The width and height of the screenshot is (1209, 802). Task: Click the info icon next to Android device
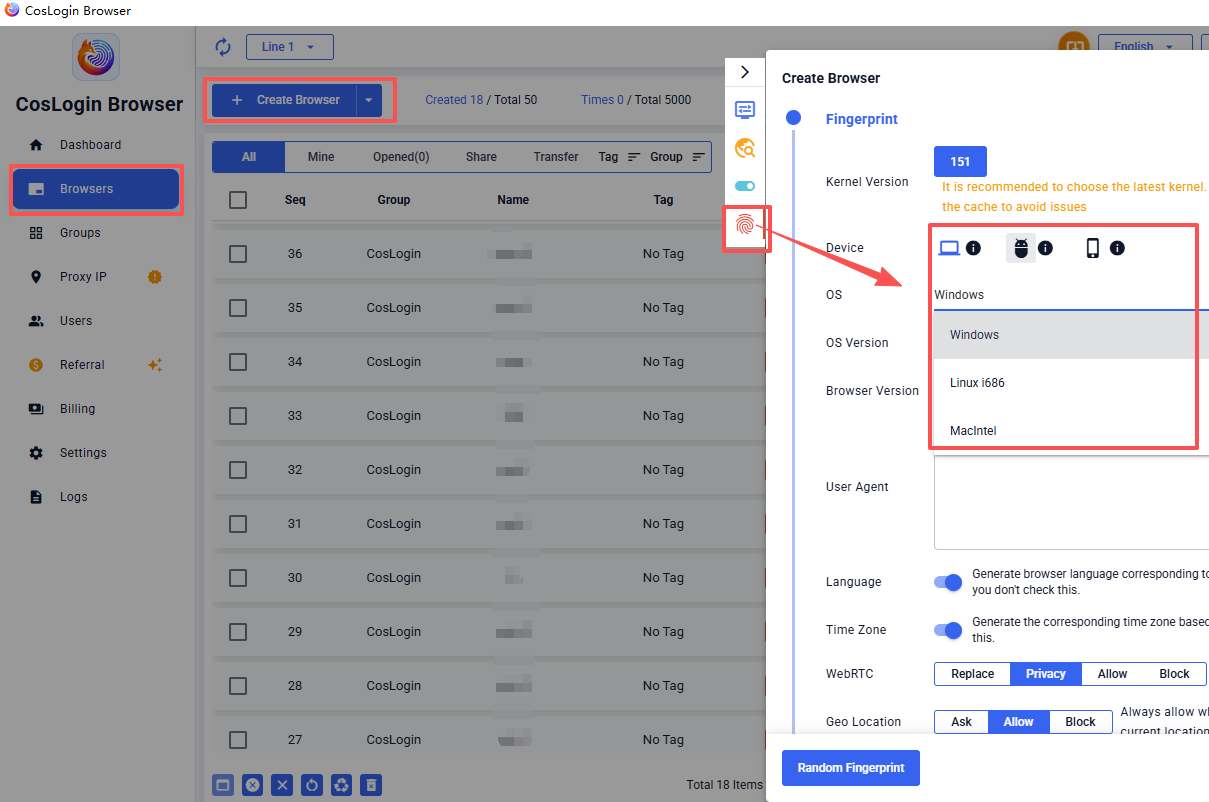(x=1045, y=248)
